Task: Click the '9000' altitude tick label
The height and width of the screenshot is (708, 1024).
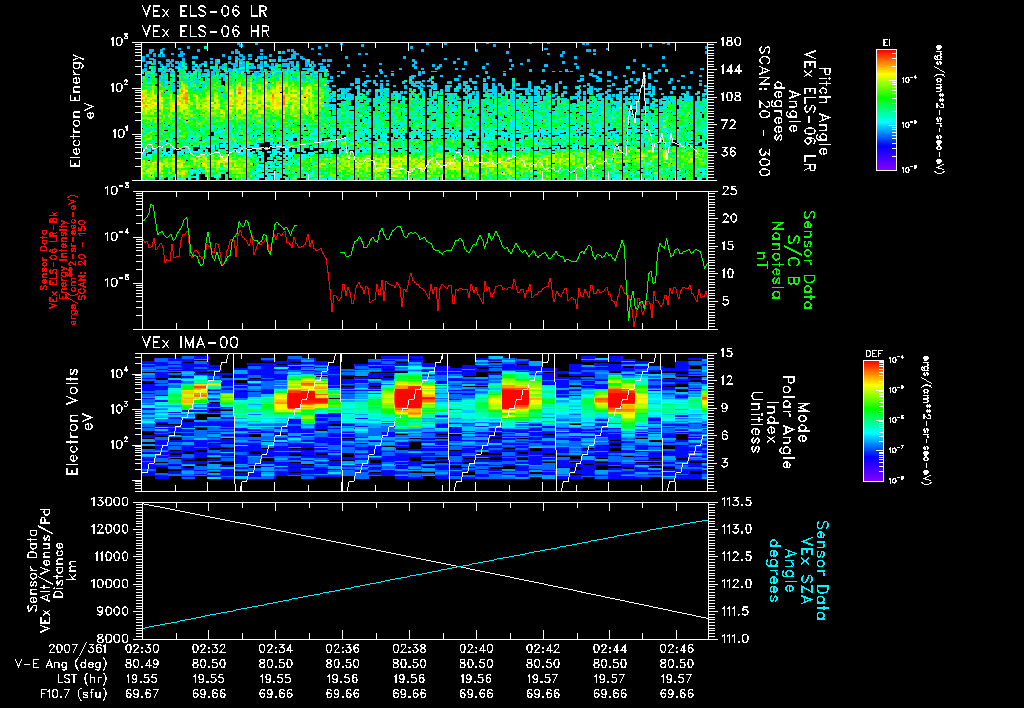Action: (112, 611)
